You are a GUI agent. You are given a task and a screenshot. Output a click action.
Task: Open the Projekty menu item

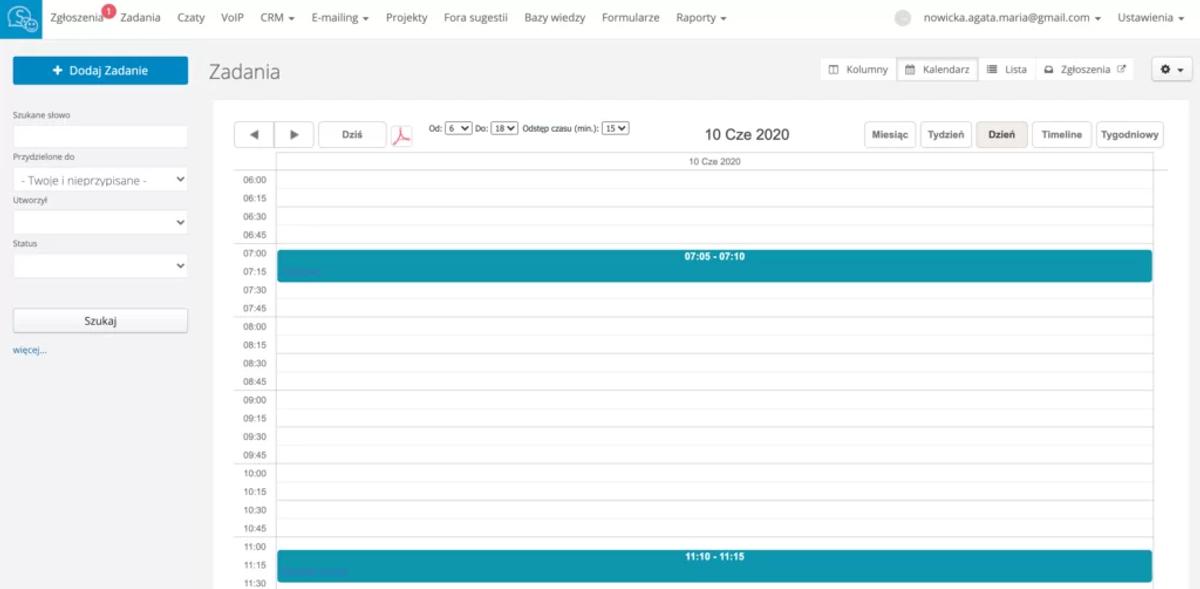tap(406, 18)
